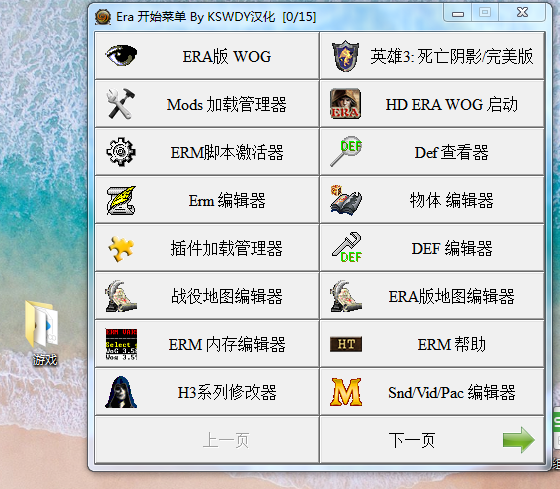Image resolution: width=560 pixels, height=489 pixels.
Task: Open ERM 内存编辑器
Action: tap(207, 344)
